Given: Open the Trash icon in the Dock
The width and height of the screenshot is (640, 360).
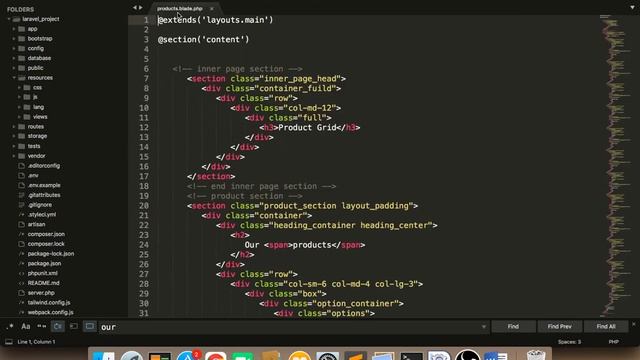Looking at the screenshot, I should point(536,355).
